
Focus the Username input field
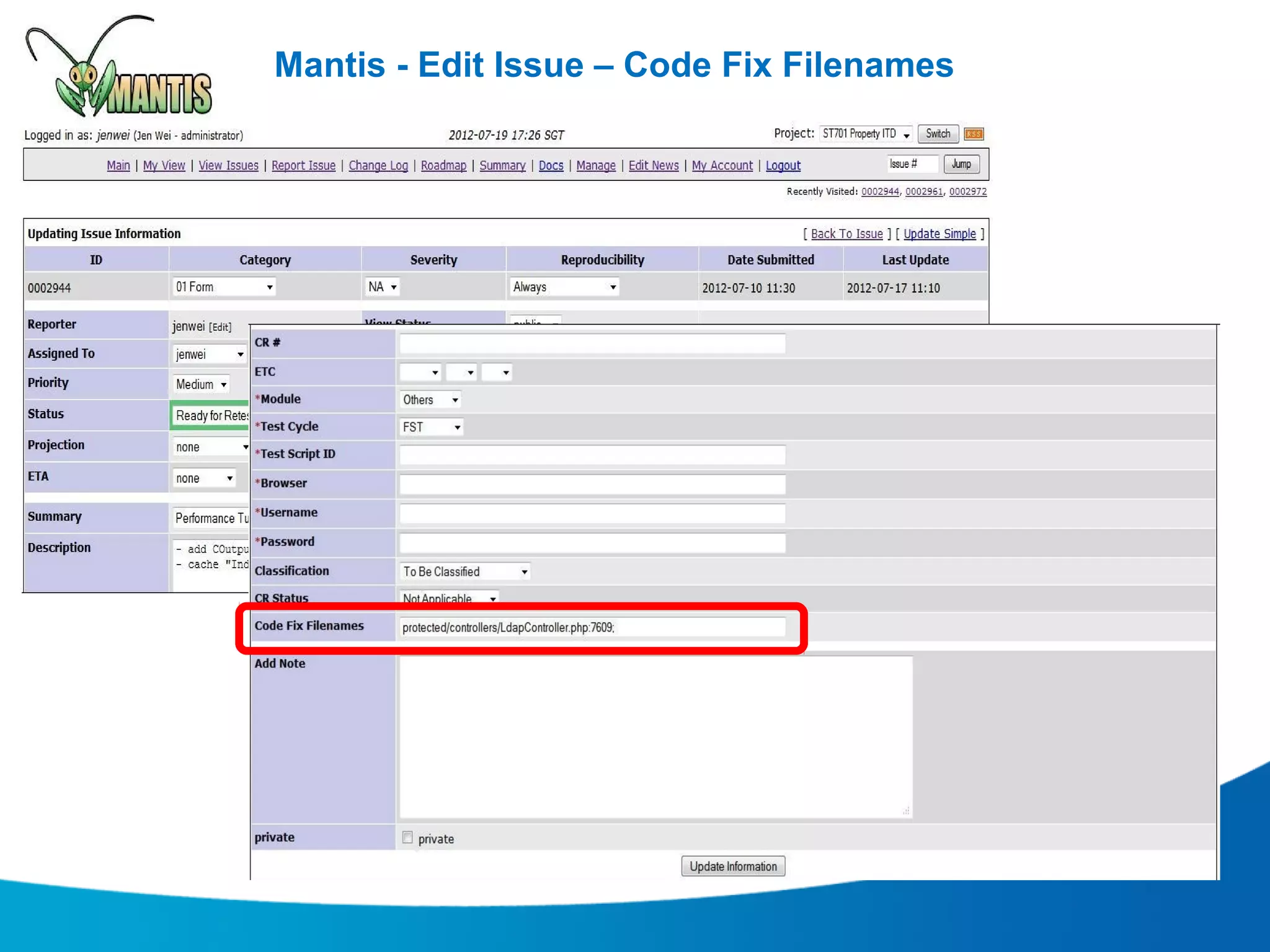click(592, 513)
